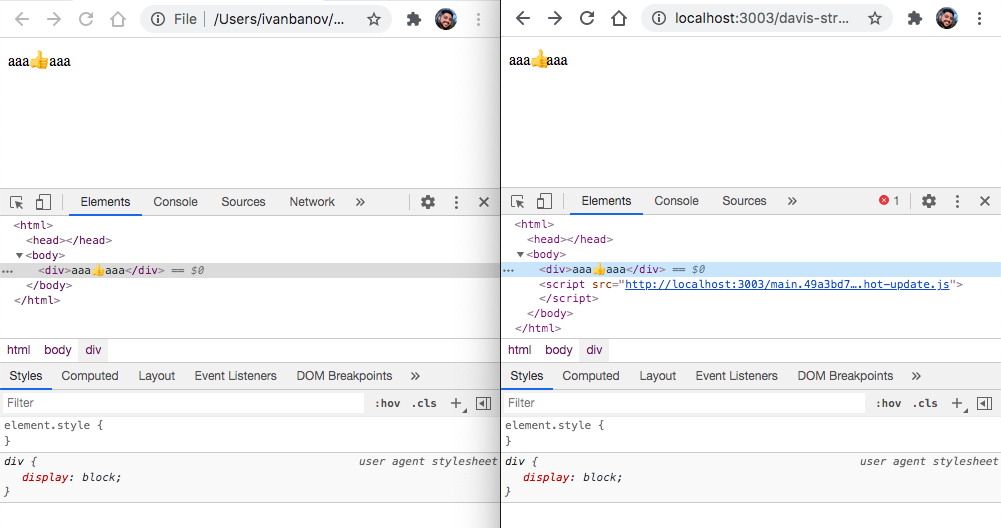Viewport: 1001px width, 528px height.
Task: Open the Sources tab in the left DevTools
Action: tap(243, 202)
